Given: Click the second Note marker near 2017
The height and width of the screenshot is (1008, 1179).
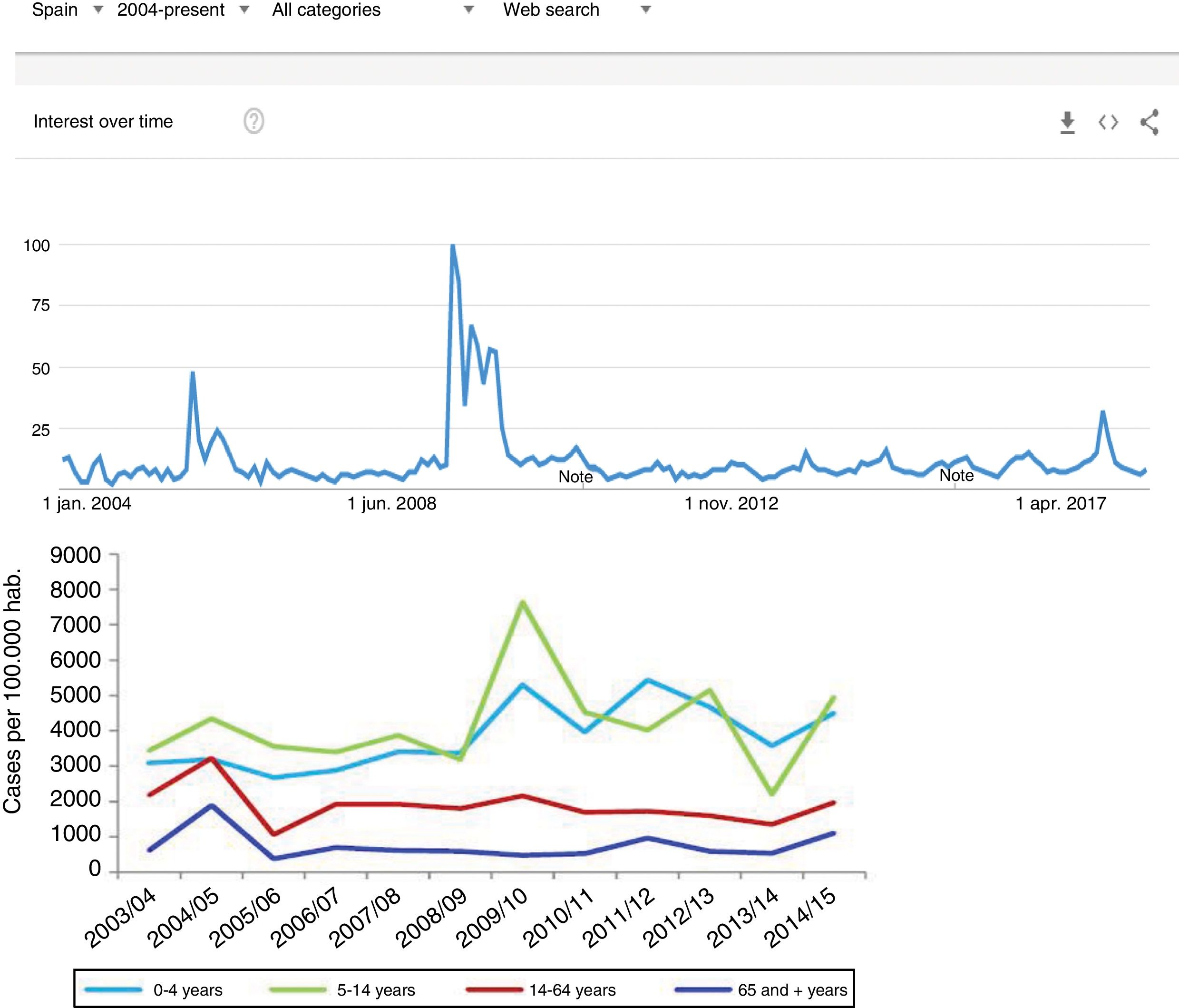Looking at the screenshot, I should [x=956, y=475].
